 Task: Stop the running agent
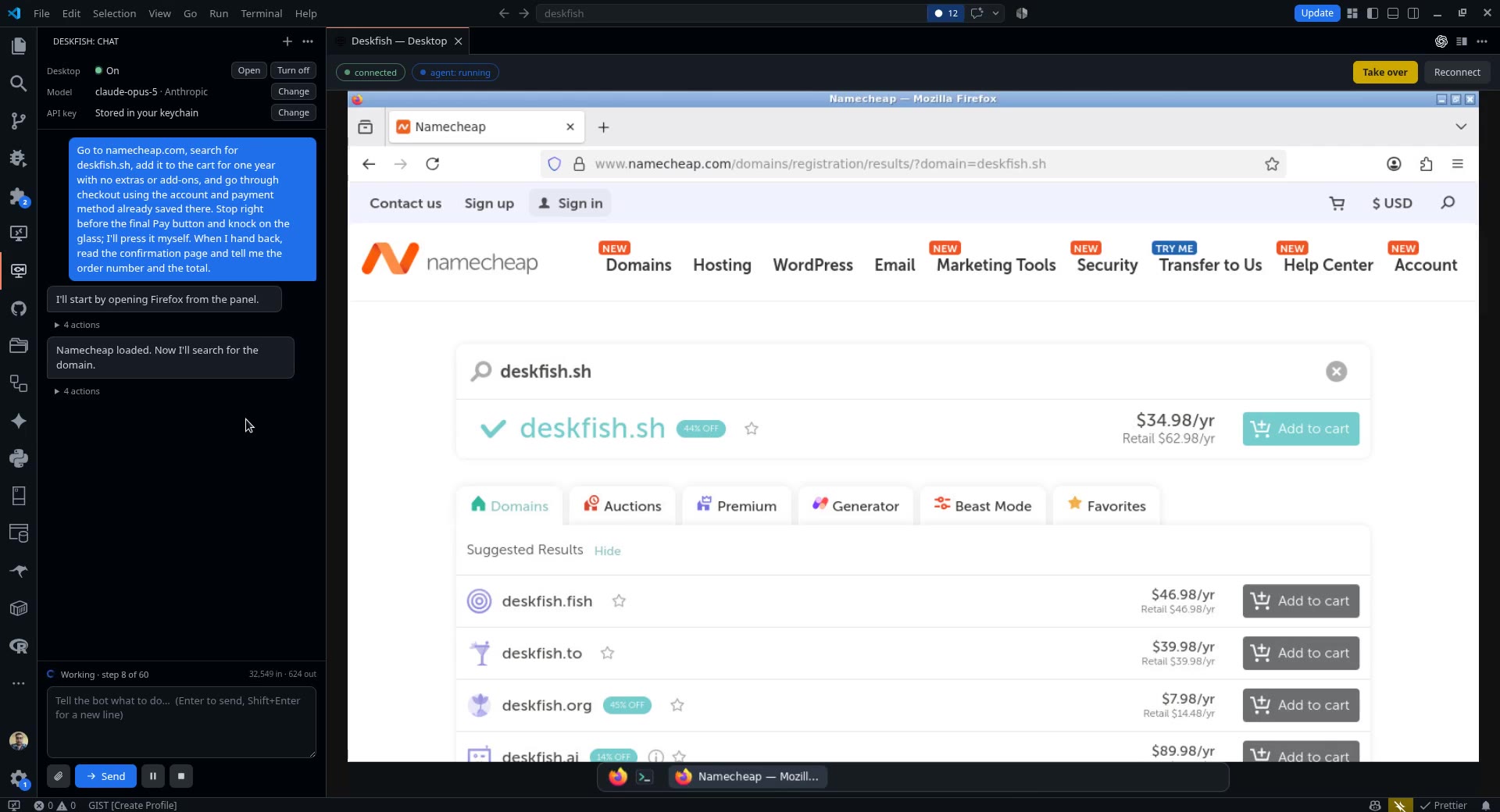pos(181,776)
